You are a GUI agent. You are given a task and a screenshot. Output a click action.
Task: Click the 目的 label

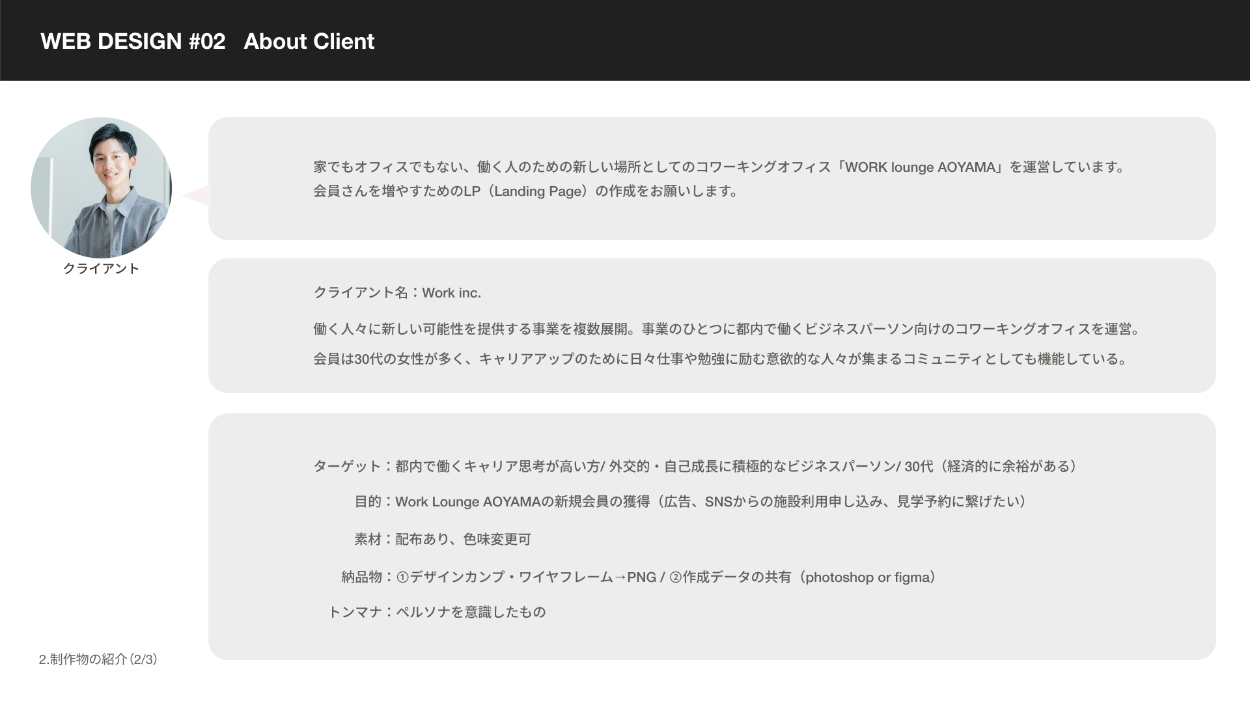[367, 501]
